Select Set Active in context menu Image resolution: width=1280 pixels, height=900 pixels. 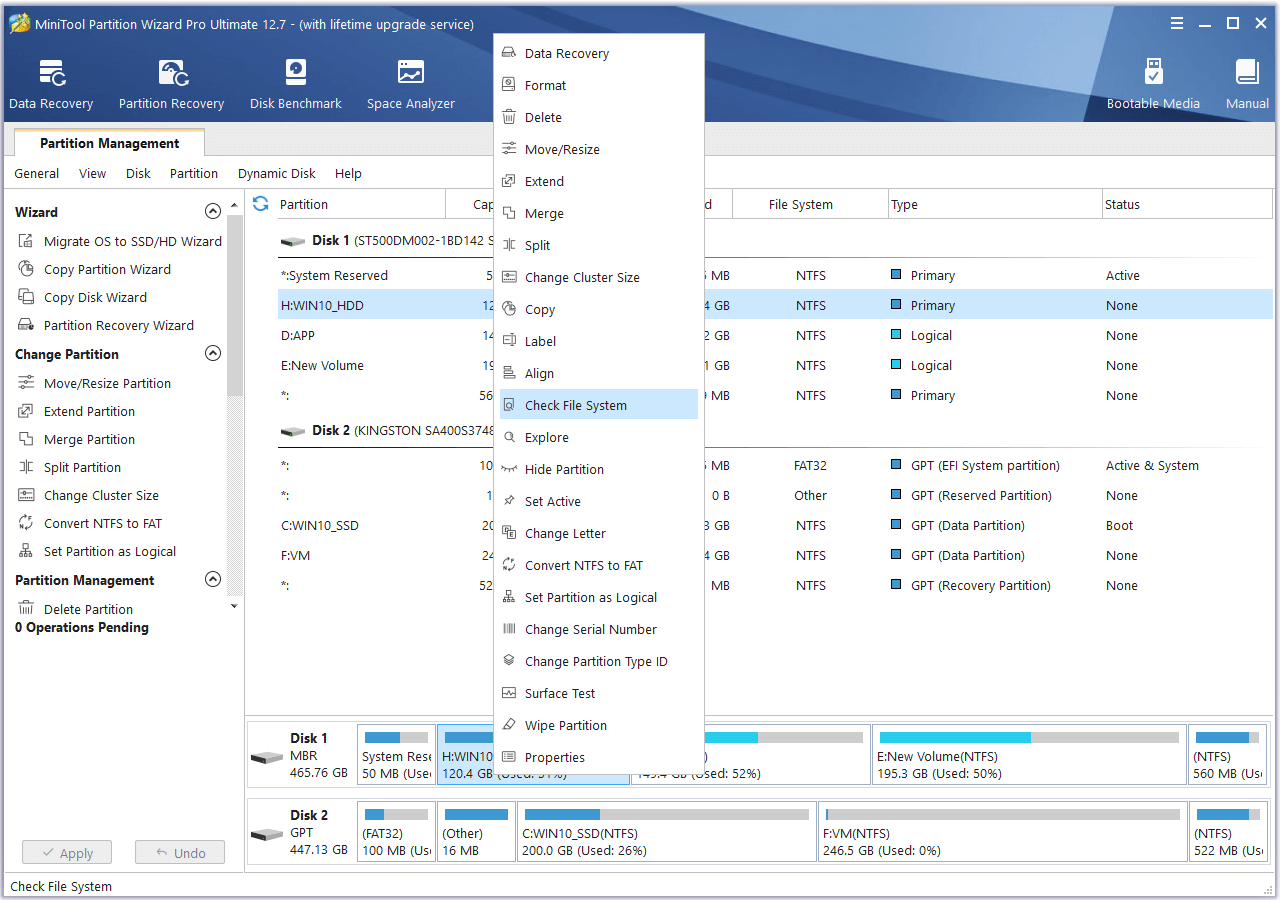(599, 502)
